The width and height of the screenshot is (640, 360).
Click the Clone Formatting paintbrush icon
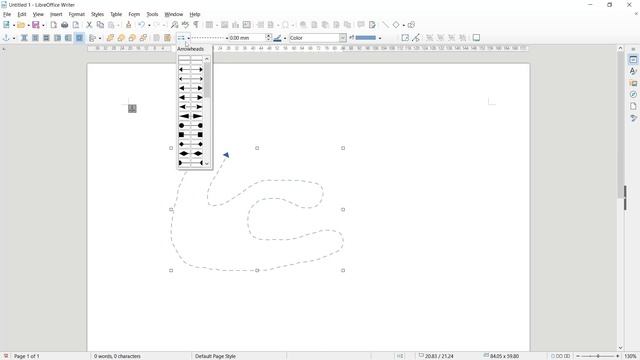129,25
